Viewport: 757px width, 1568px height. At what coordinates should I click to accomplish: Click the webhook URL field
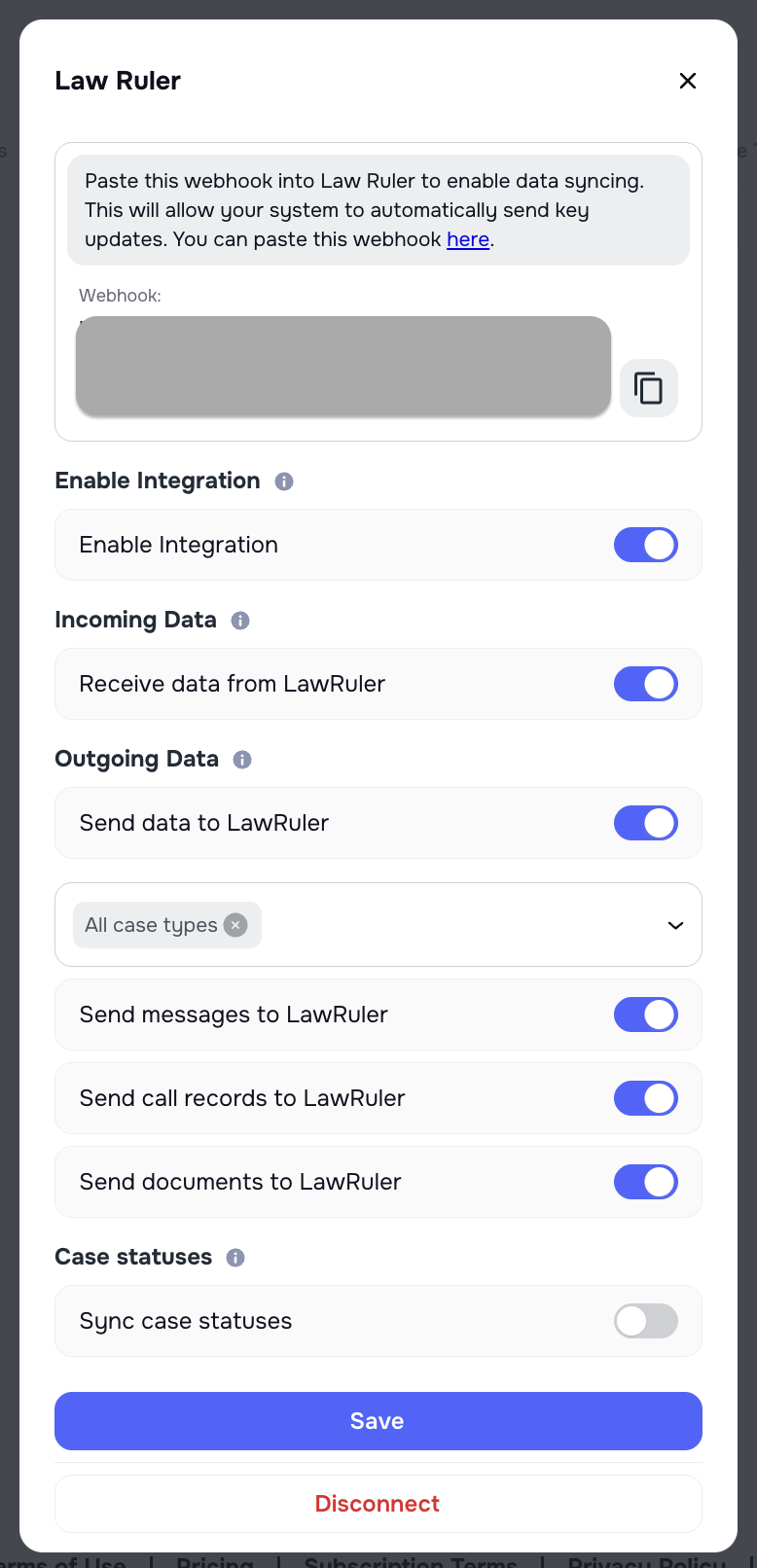(x=343, y=367)
